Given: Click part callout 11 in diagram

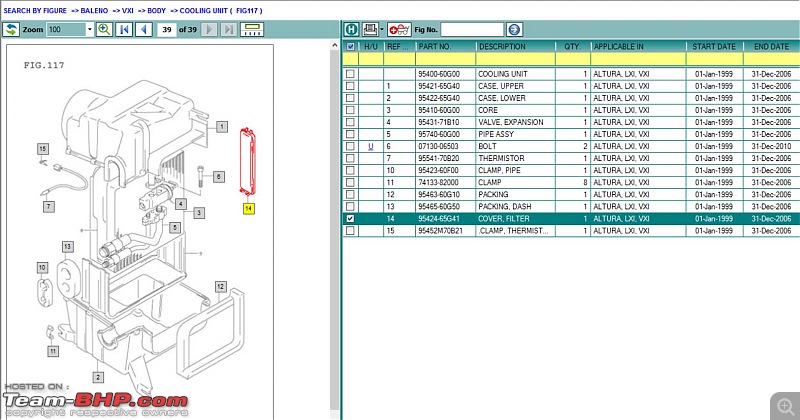Looking at the screenshot, I should click(53, 351).
